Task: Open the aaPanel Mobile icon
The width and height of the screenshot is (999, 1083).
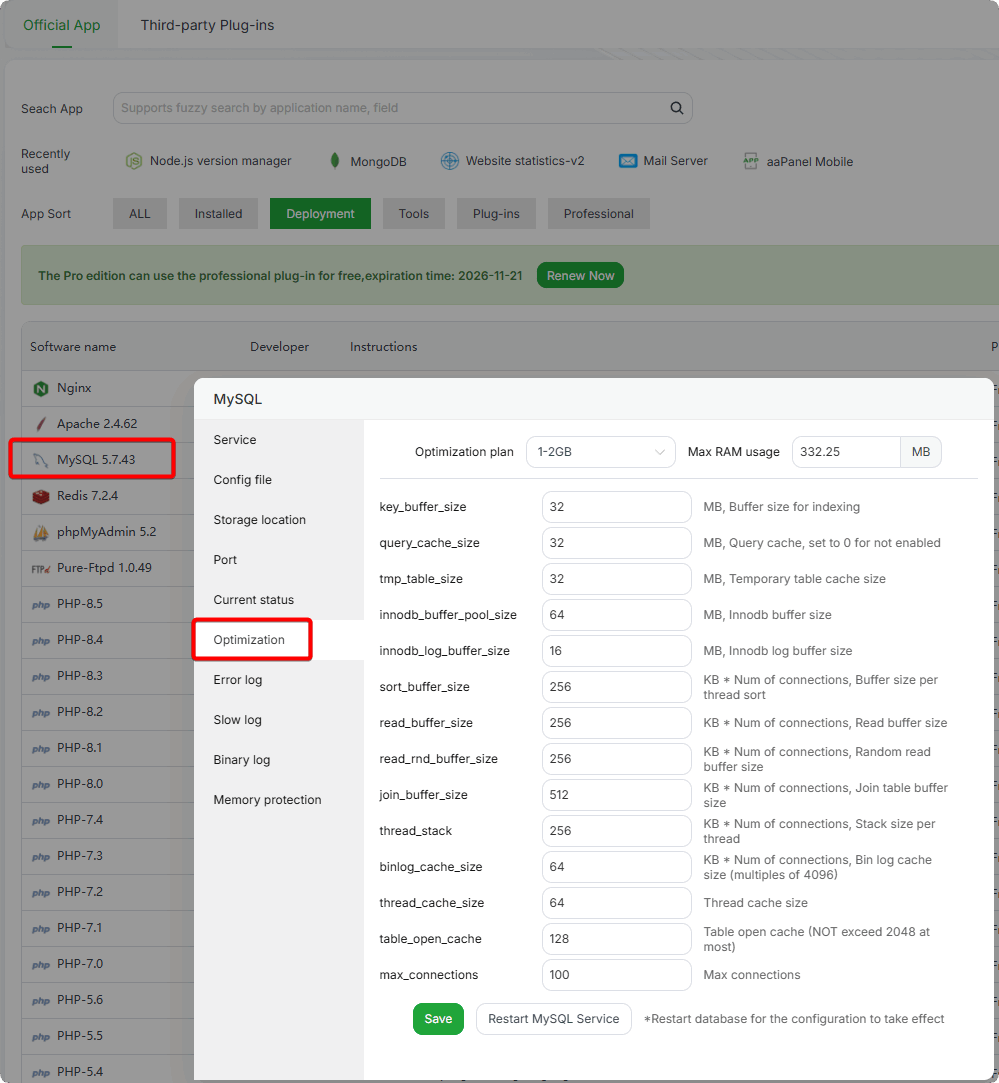Action: pyautogui.click(x=750, y=161)
